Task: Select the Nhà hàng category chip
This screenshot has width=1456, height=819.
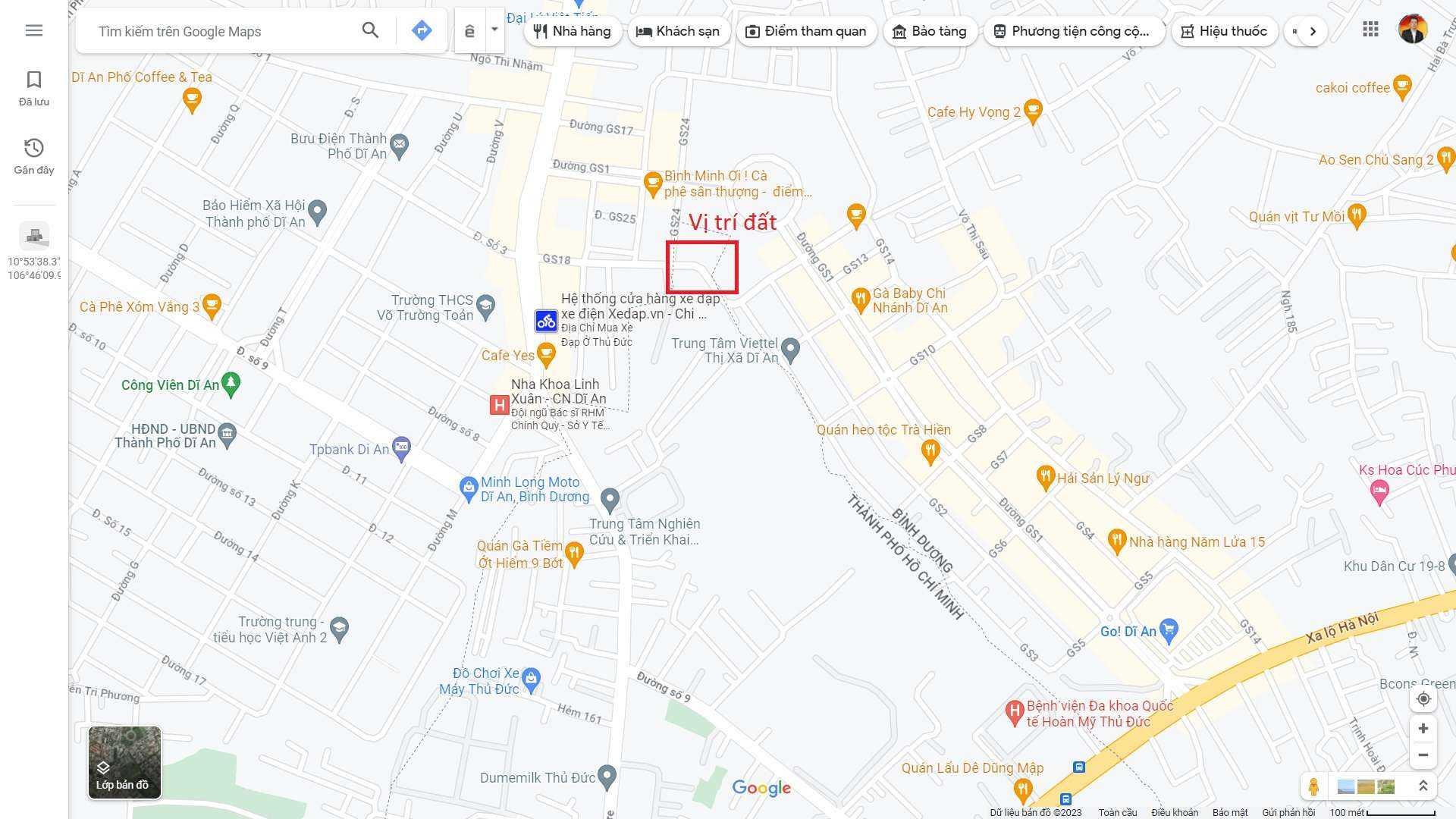Action: click(573, 31)
